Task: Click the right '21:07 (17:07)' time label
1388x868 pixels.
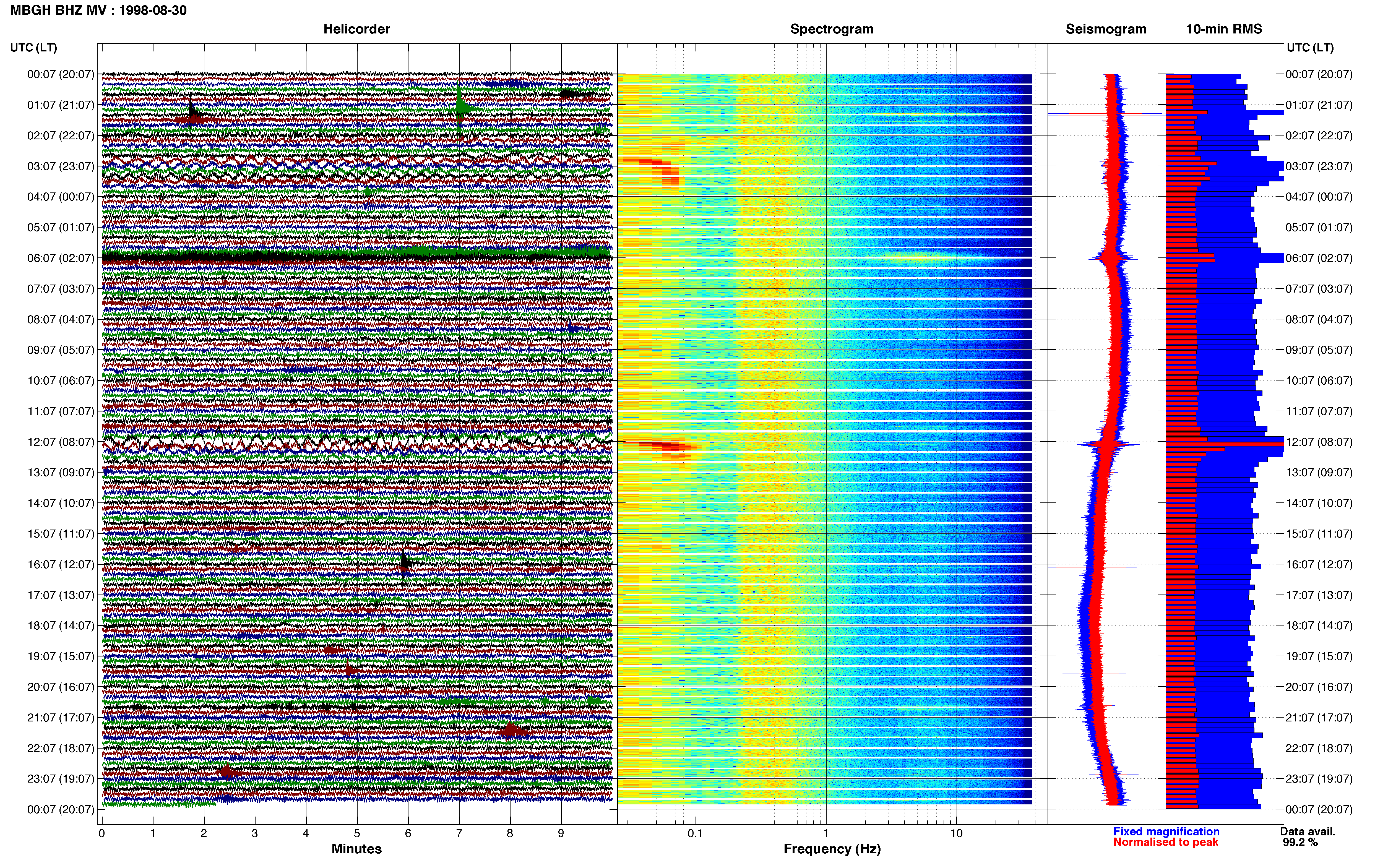Action: coord(1319,718)
